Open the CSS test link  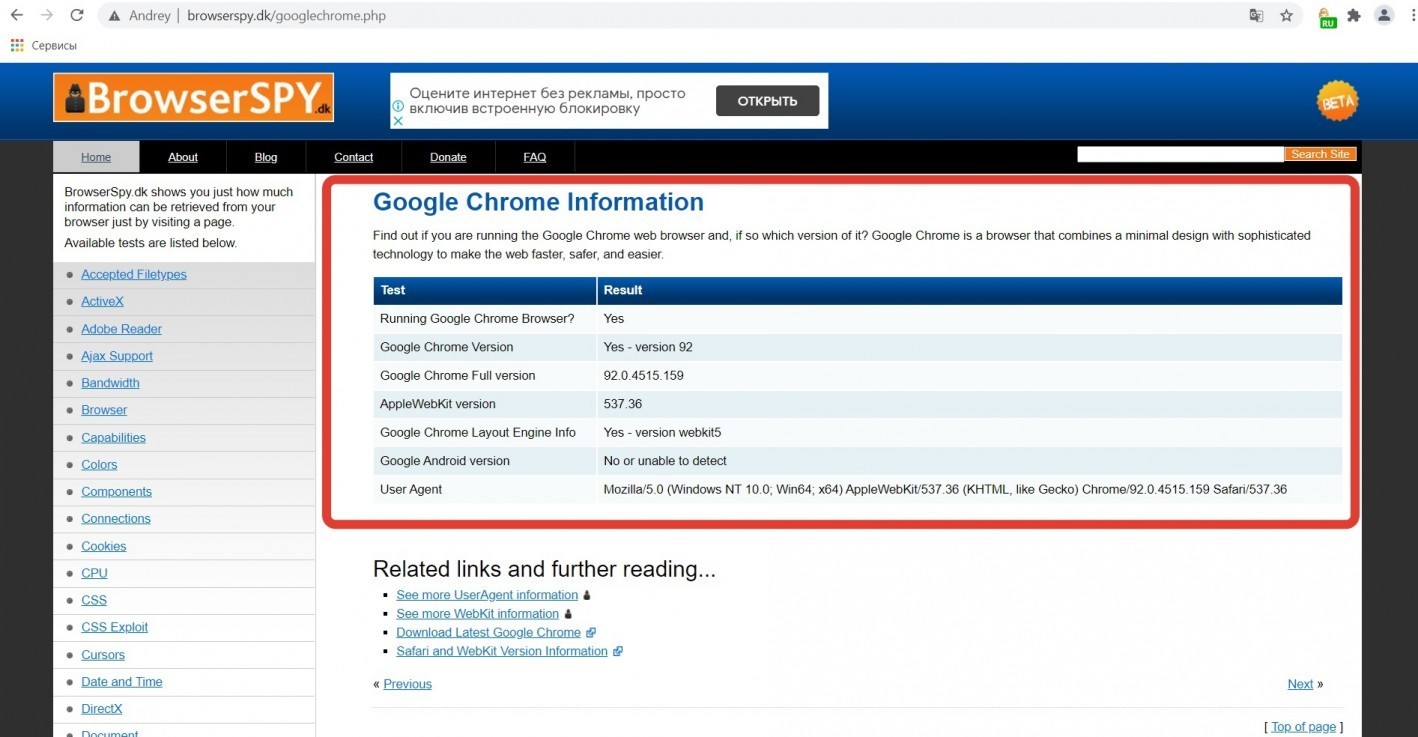(x=94, y=600)
